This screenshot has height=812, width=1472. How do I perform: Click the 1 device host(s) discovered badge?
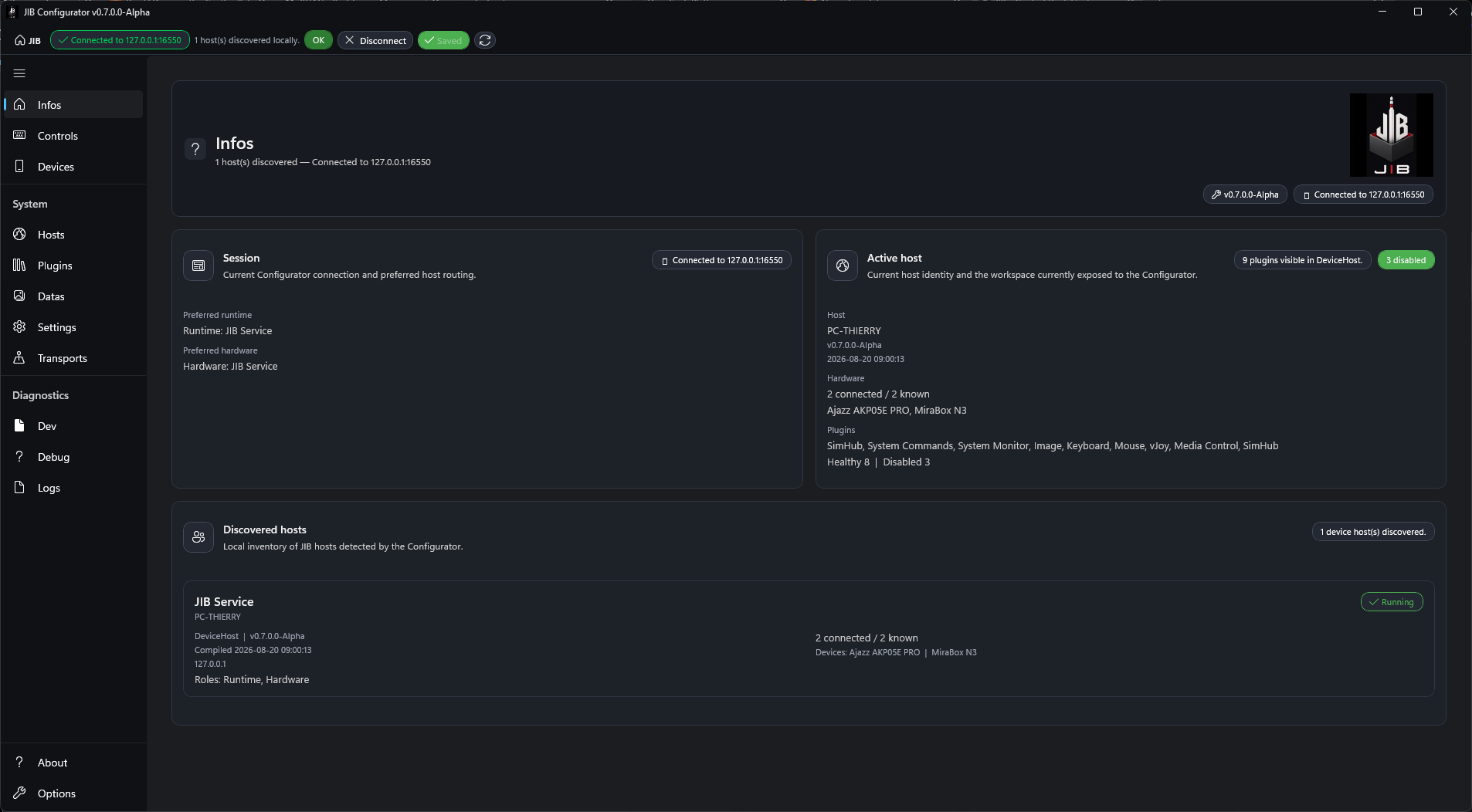(1372, 532)
